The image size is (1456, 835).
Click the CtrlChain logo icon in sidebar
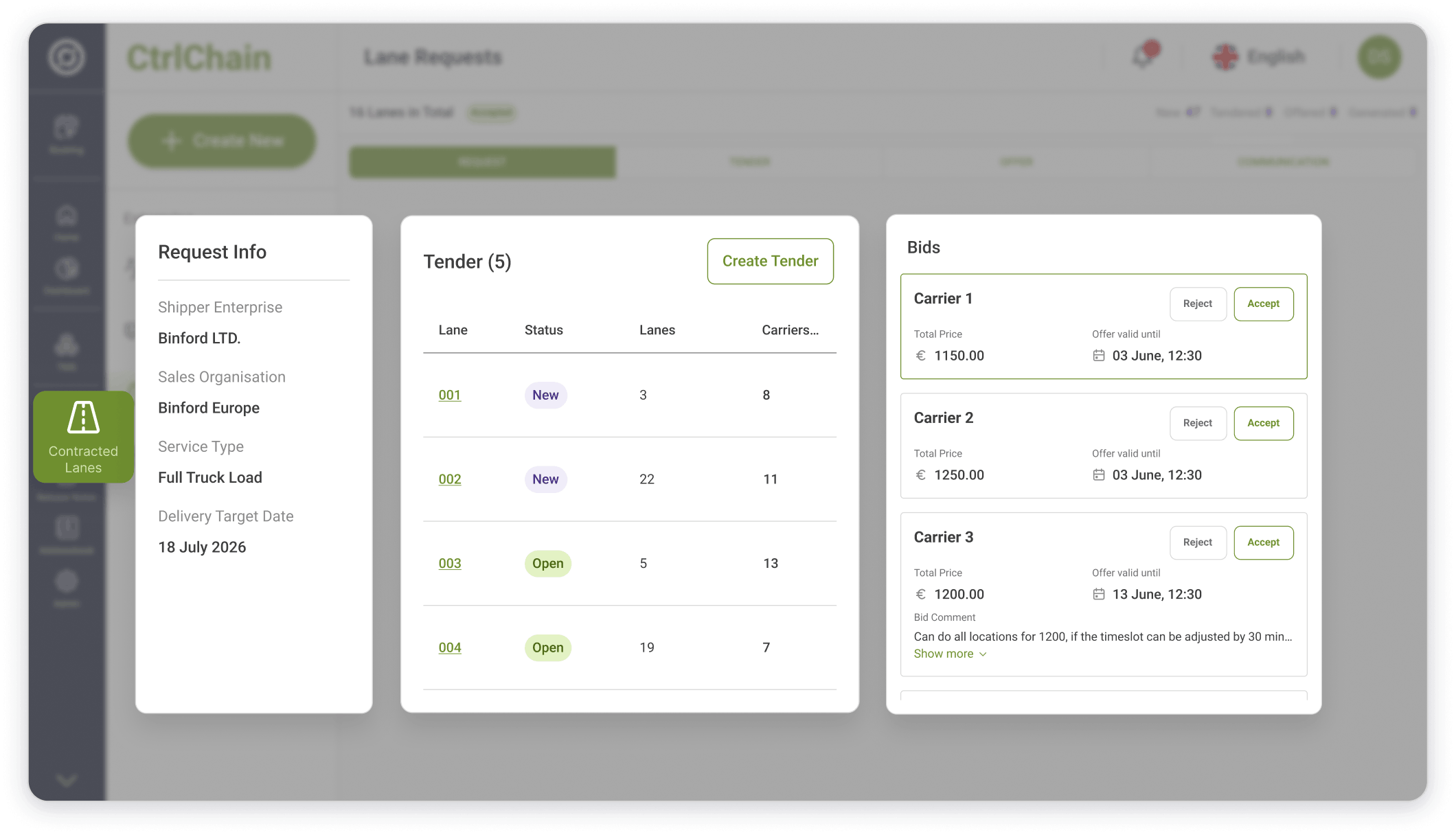67,58
